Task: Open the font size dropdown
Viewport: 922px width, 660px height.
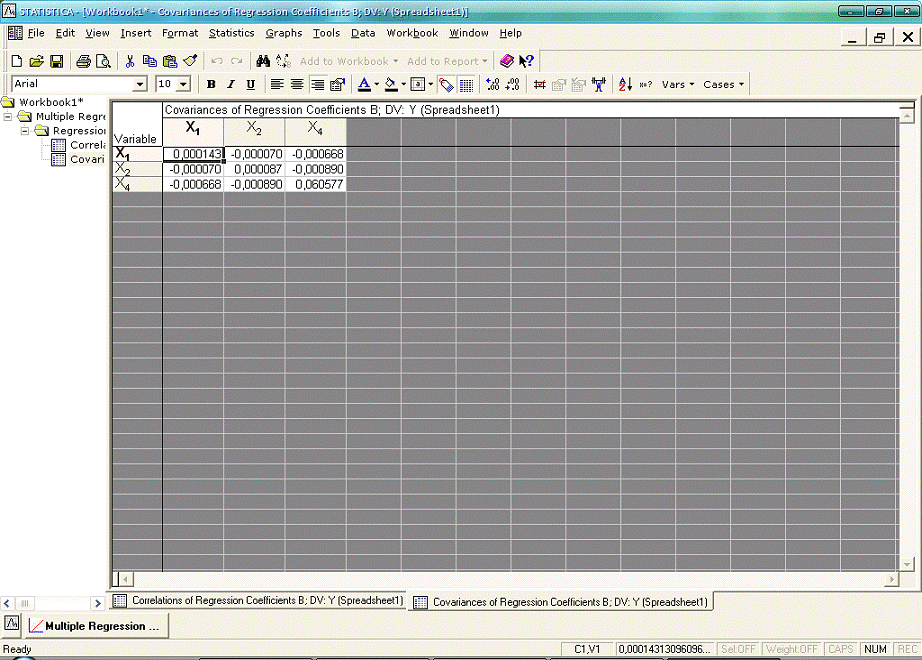Action: 183,85
